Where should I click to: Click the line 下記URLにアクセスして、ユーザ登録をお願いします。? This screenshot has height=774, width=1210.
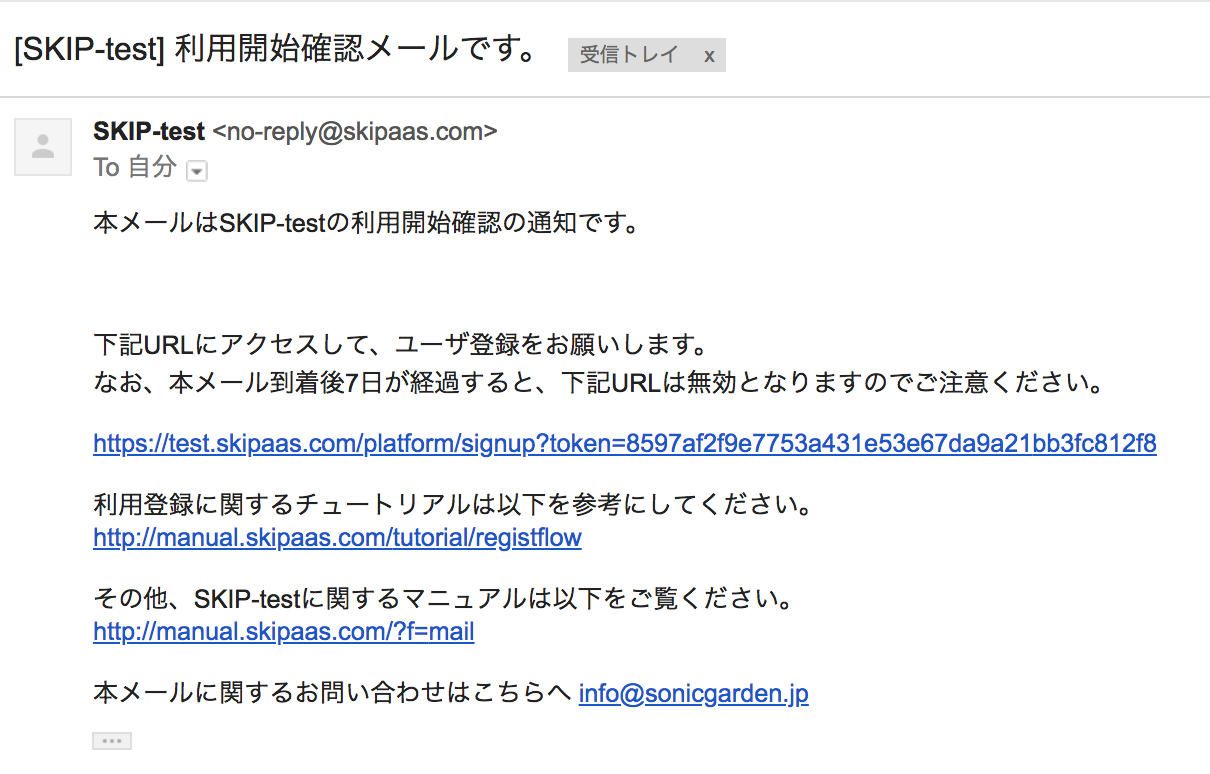[x=401, y=346]
